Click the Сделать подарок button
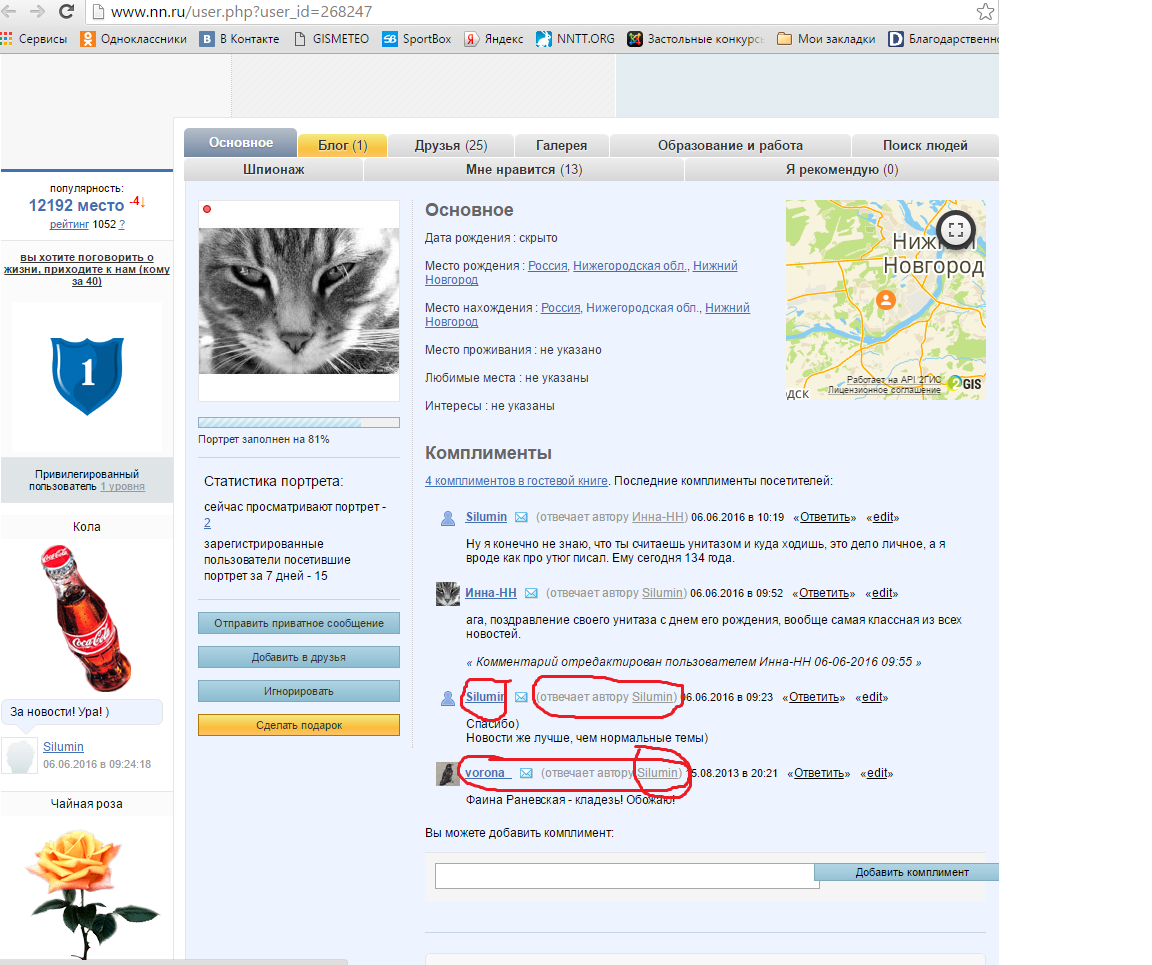1152x965 pixels. (299, 725)
